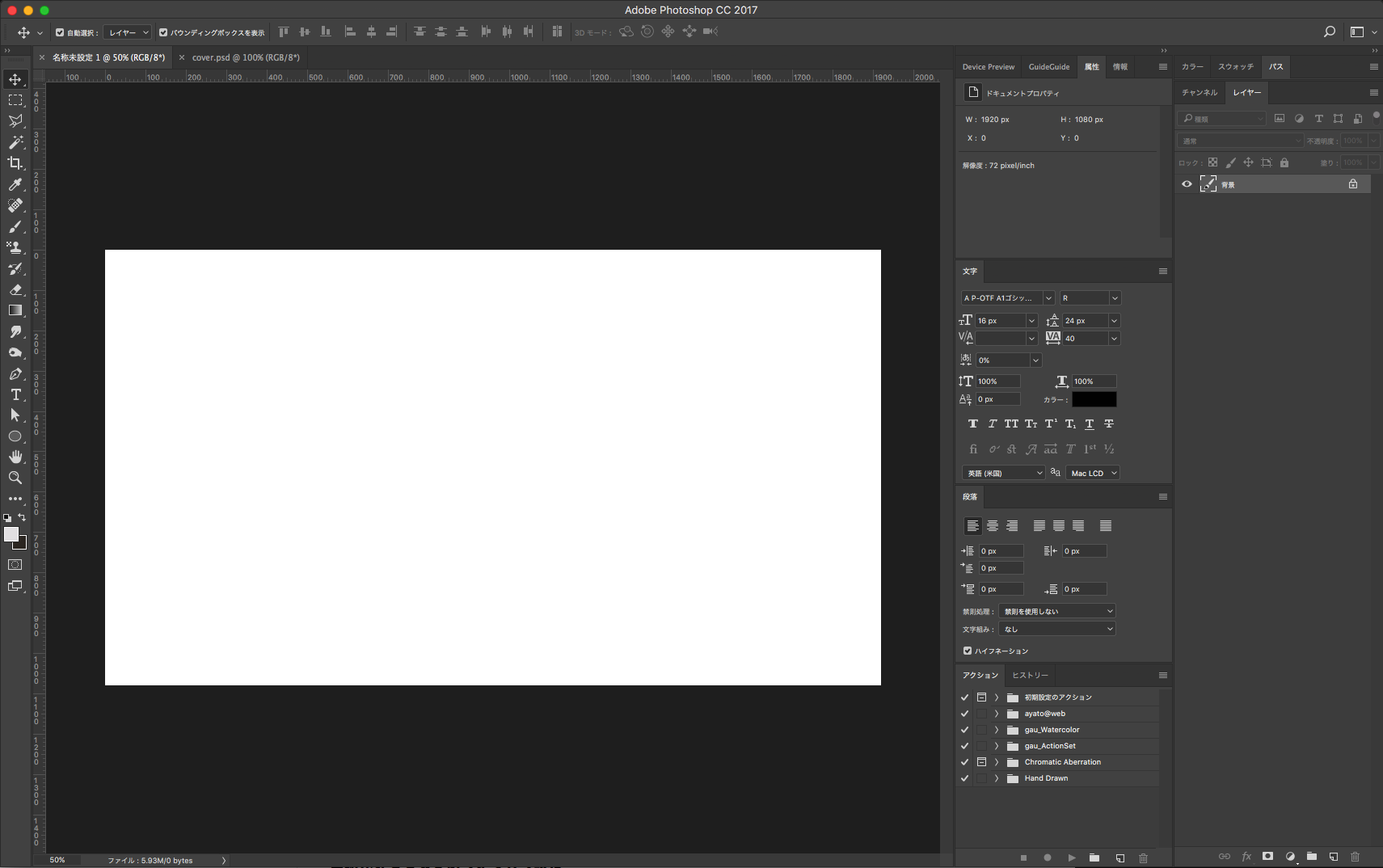Delete layer with Layers panel trash icon
1383x868 pixels.
point(1356,857)
